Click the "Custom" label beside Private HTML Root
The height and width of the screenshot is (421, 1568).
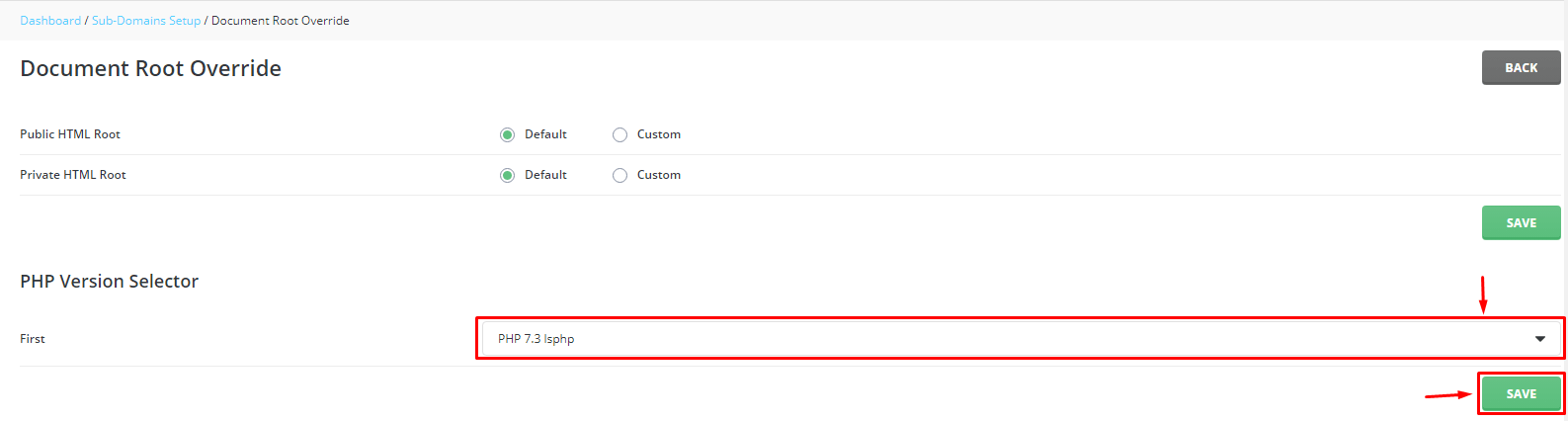click(x=659, y=175)
